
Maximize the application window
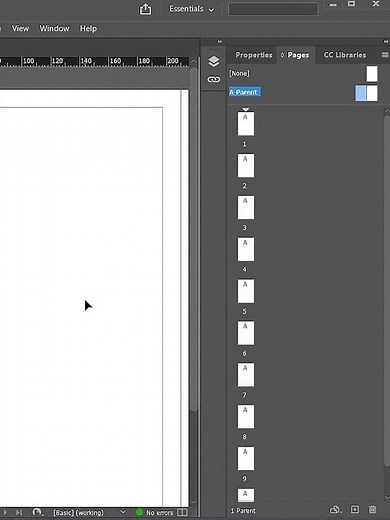click(x=351, y=4)
